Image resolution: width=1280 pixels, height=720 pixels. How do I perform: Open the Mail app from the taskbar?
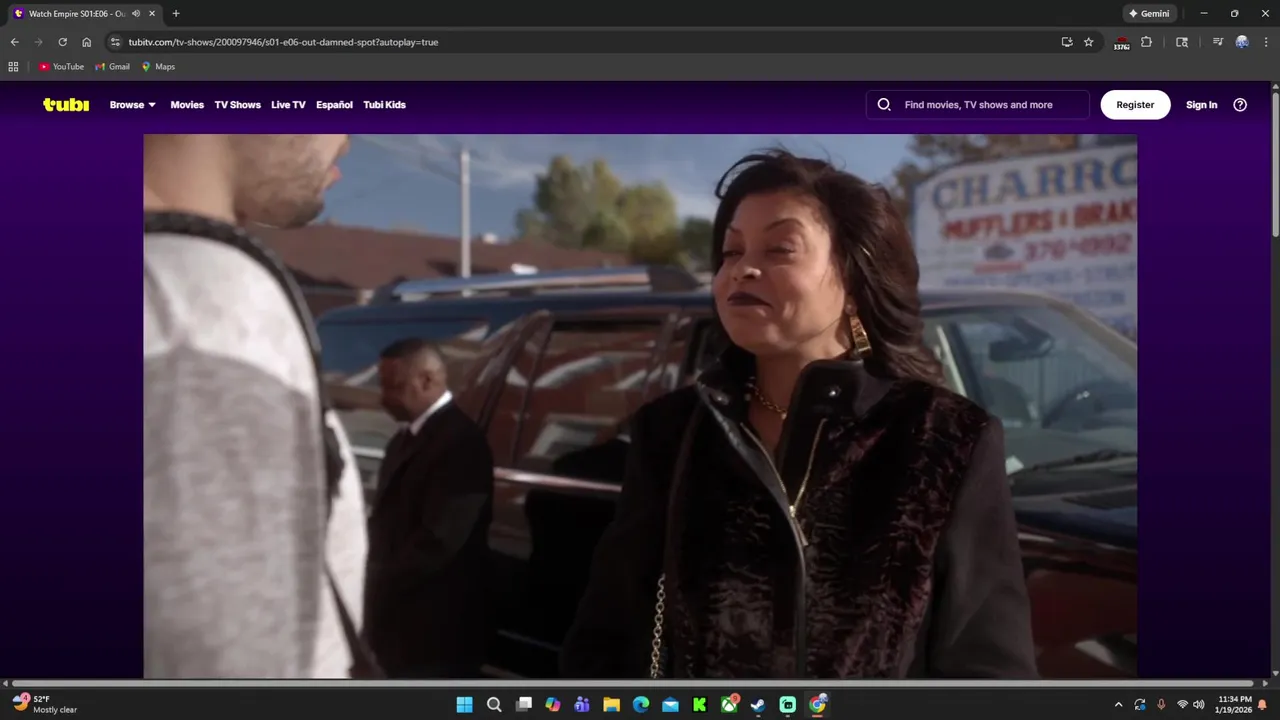(670, 705)
